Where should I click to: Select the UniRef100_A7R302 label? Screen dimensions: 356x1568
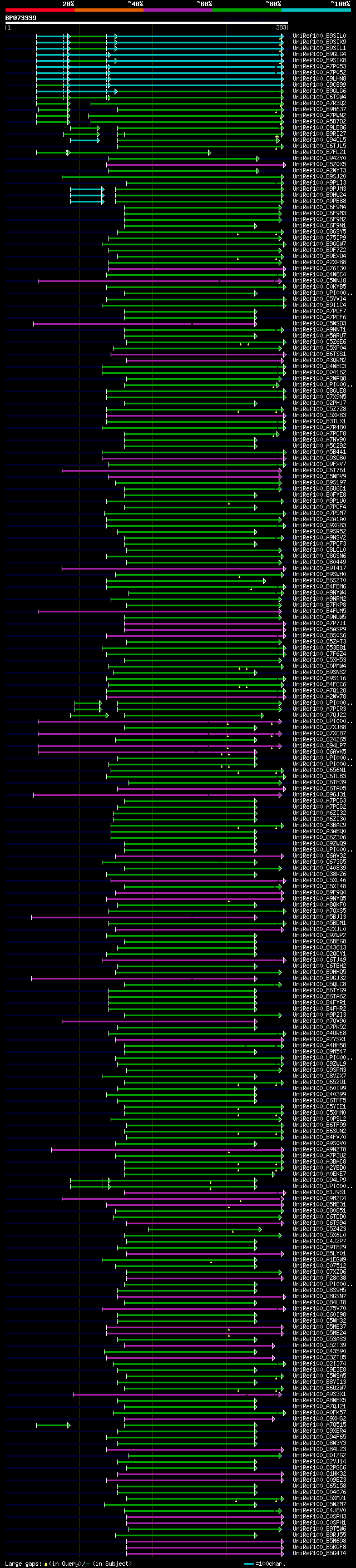pyautogui.click(x=319, y=103)
